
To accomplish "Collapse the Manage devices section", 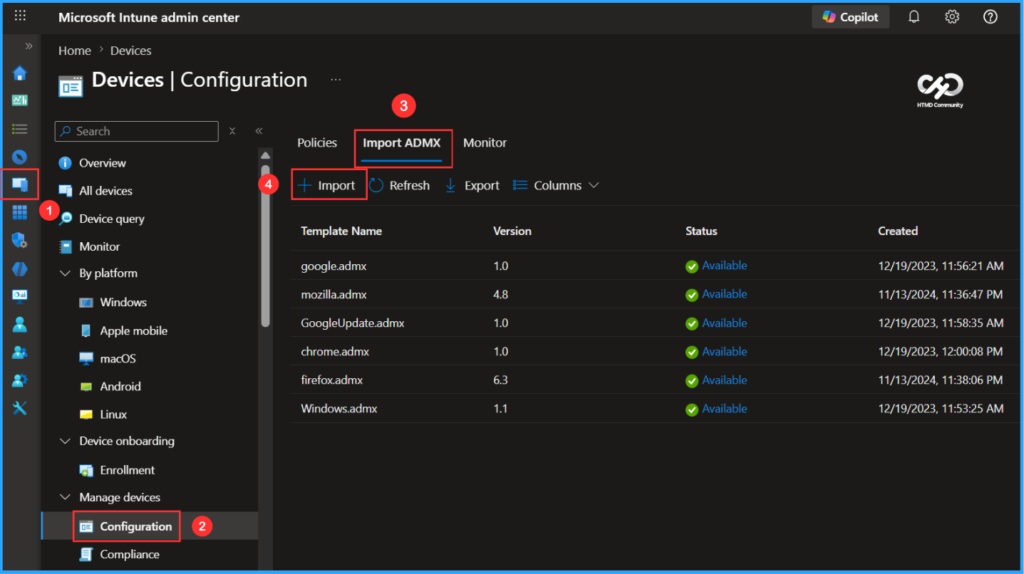I will [x=65, y=498].
